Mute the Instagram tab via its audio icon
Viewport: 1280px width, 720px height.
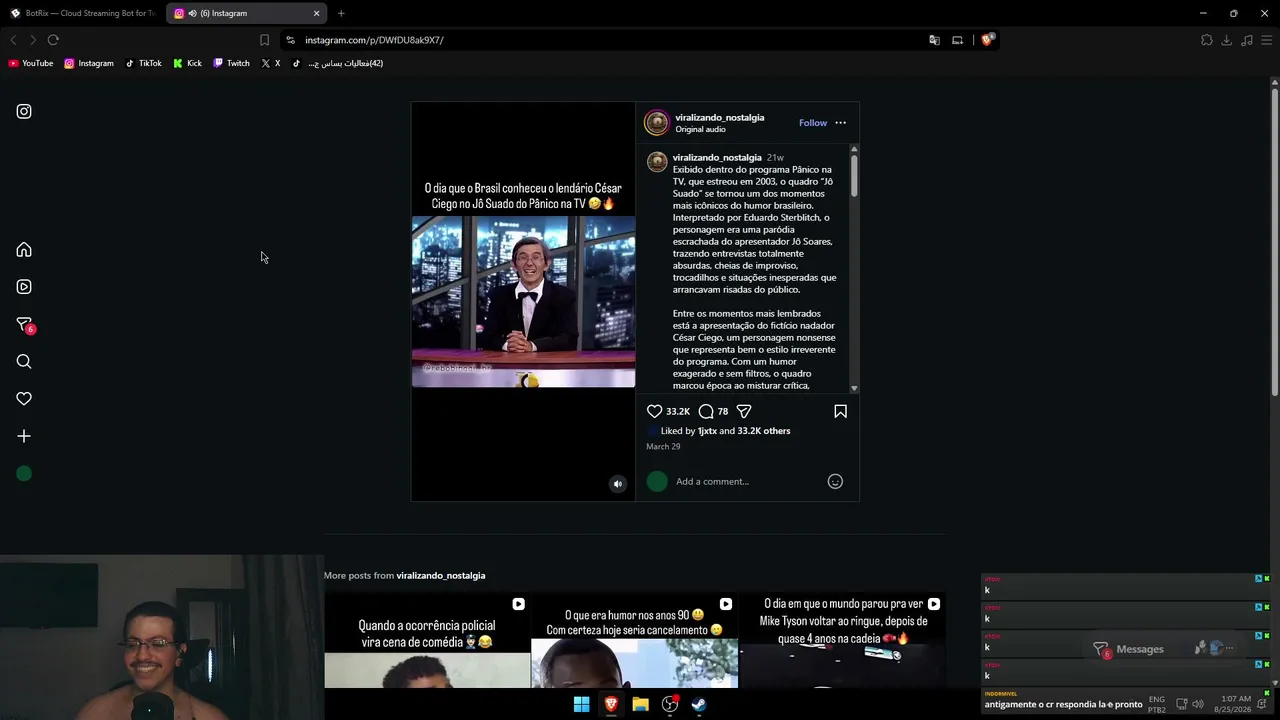(x=192, y=13)
